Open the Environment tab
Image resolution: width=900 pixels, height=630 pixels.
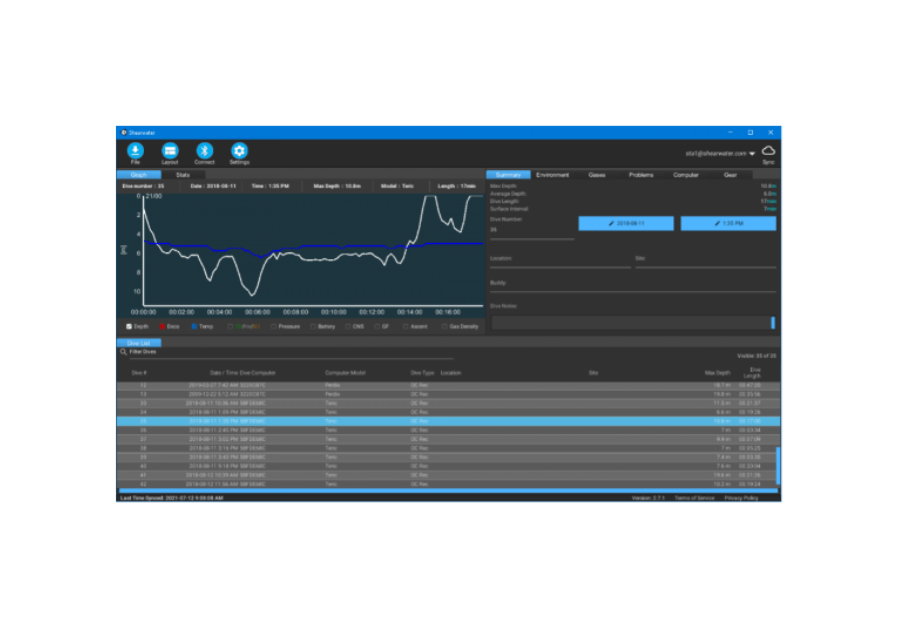pyautogui.click(x=552, y=175)
